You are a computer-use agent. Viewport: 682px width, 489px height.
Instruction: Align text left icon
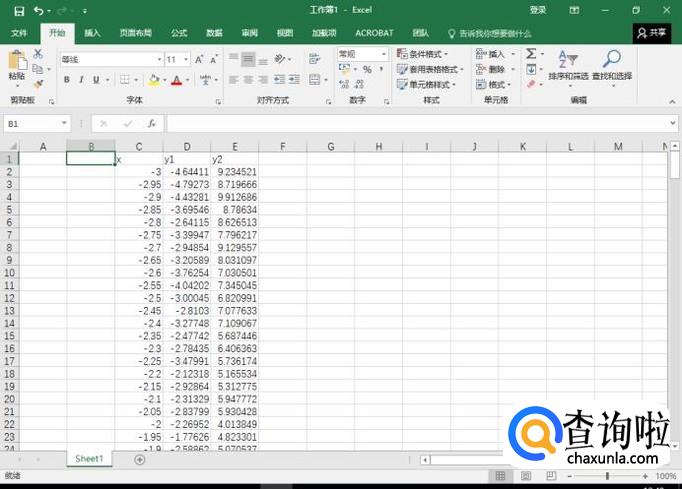pos(234,80)
